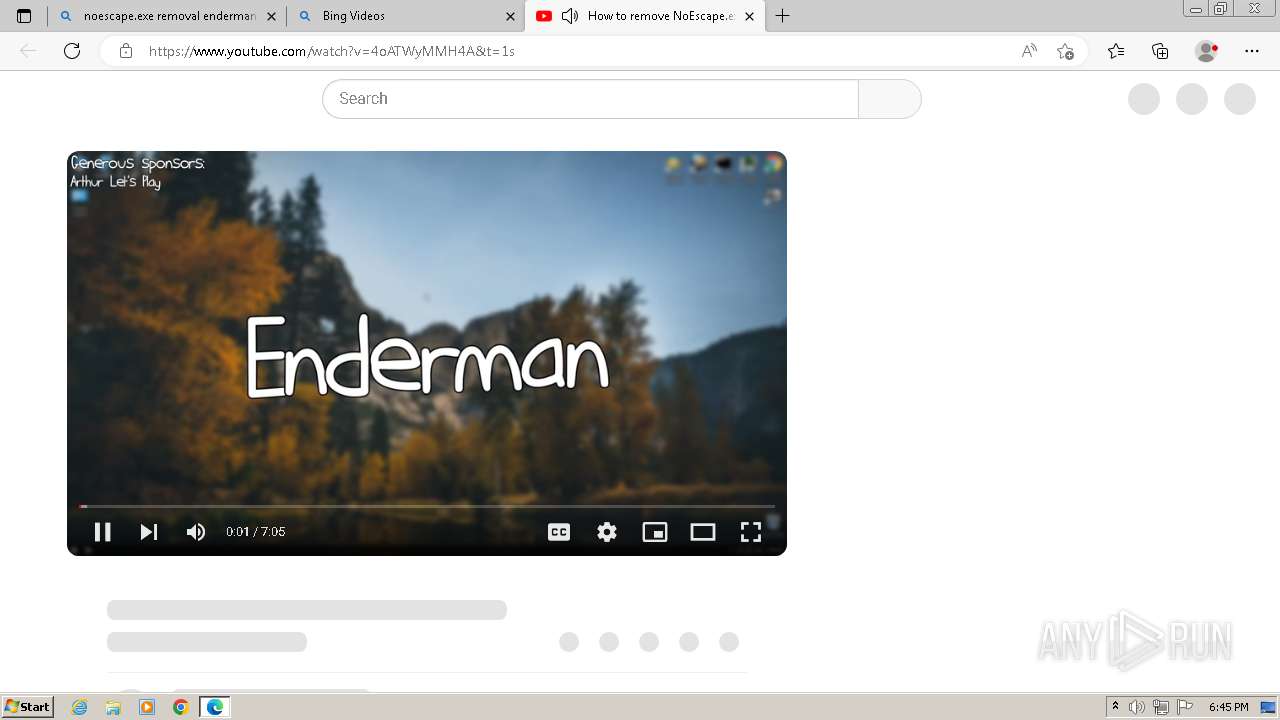
Task: Launch Chrome from taskbar
Action: click(180, 707)
